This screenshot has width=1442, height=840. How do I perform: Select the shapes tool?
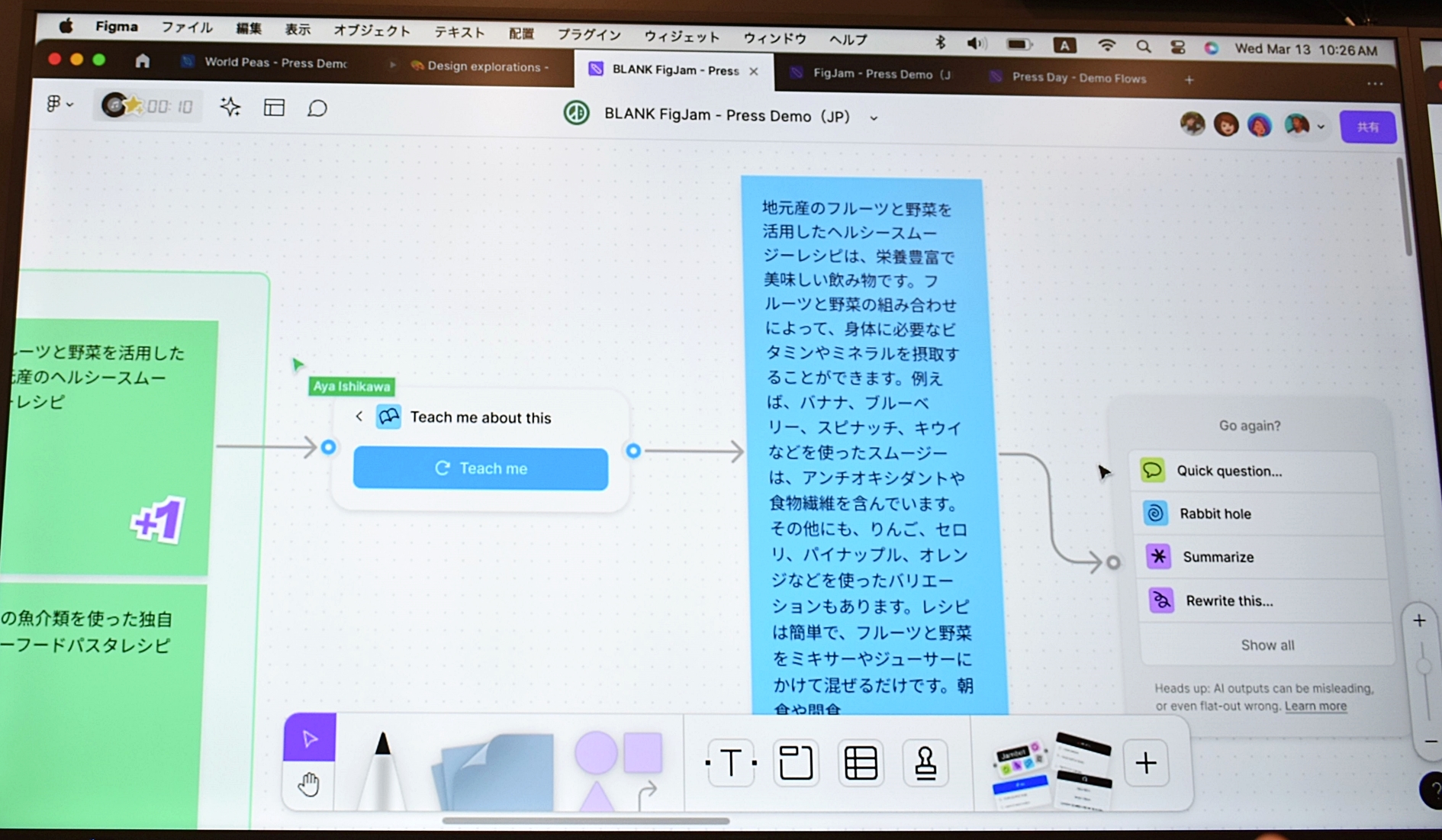click(614, 759)
